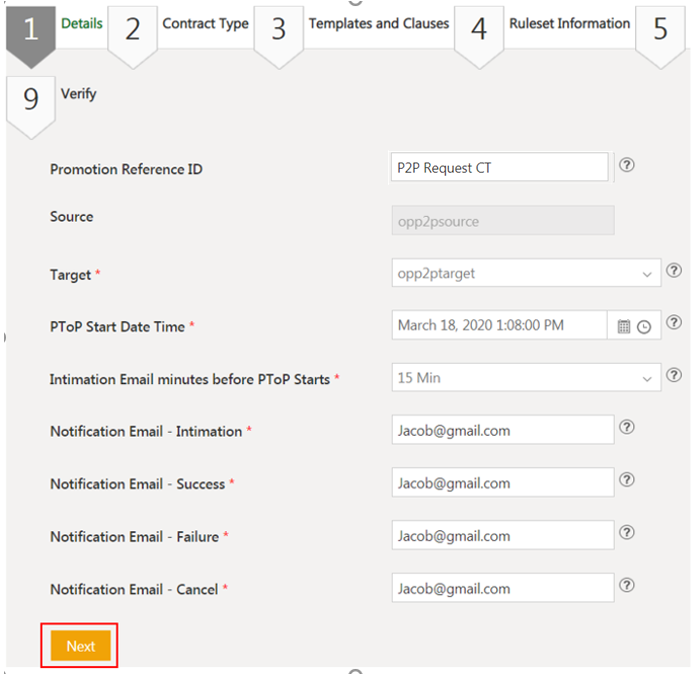This screenshot has height=681, width=692.
Task: Click the PToP Start Date Time field
Action: pyautogui.click(x=498, y=325)
